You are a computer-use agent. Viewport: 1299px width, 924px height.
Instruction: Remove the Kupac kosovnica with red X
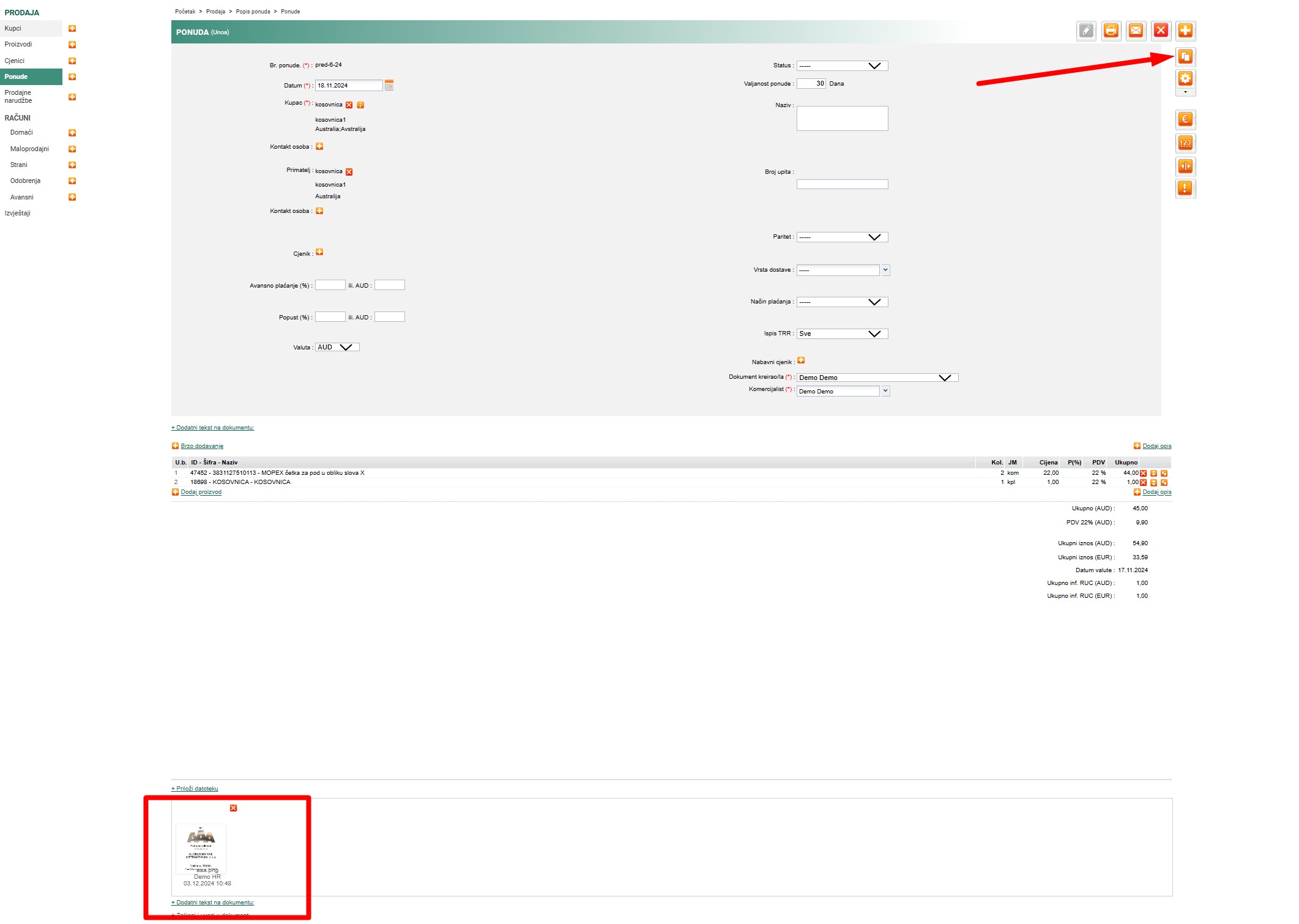tap(349, 105)
